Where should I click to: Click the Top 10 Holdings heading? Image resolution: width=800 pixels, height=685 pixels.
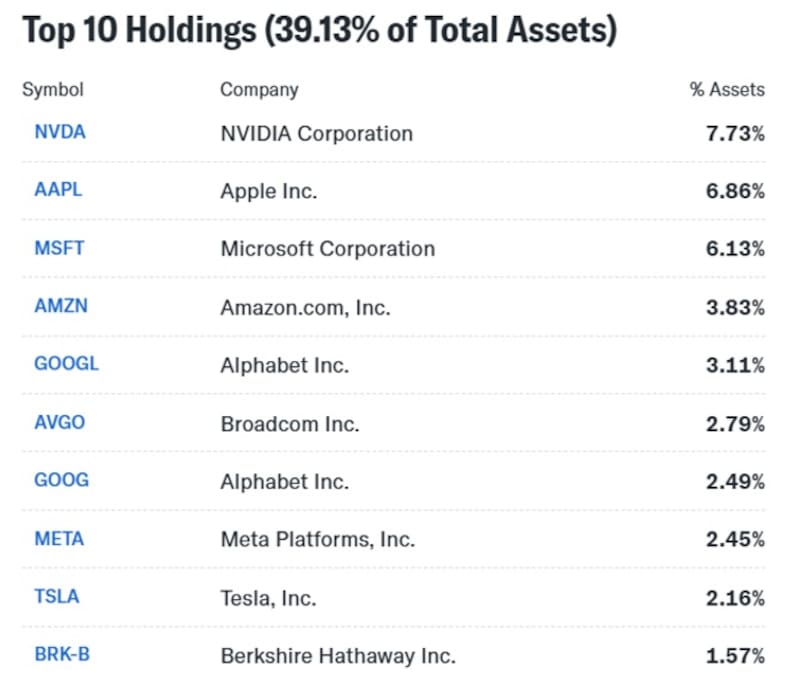coord(319,31)
